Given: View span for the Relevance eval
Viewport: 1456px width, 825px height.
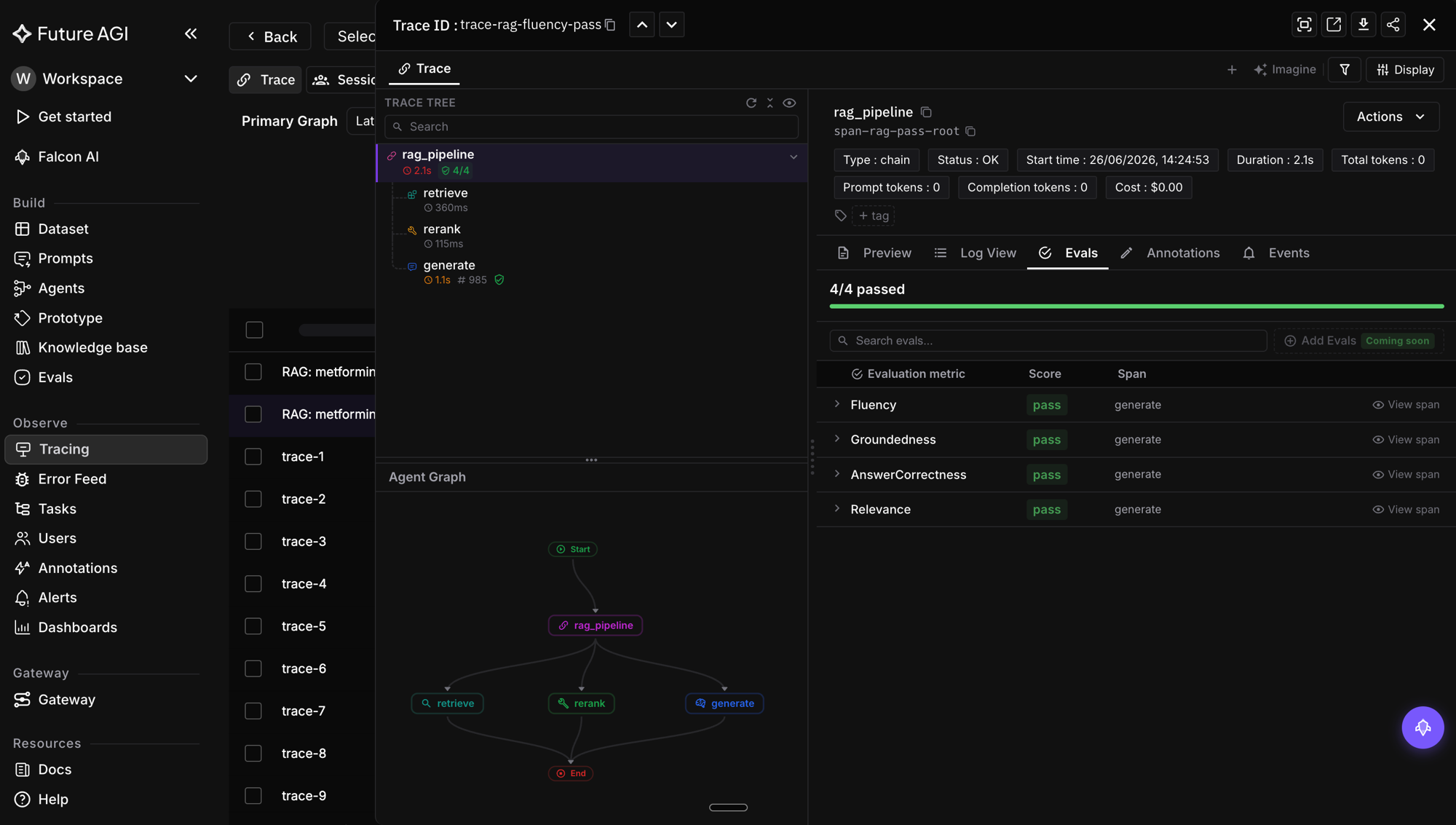Looking at the screenshot, I should point(1406,510).
